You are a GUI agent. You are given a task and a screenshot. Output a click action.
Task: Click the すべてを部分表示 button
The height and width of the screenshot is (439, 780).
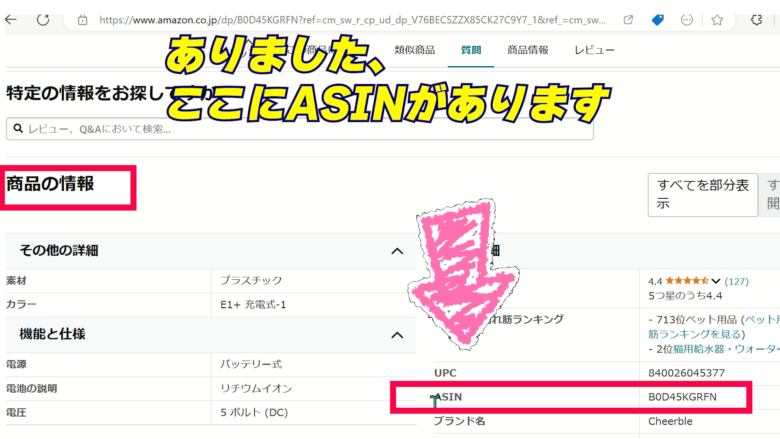pyautogui.click(x=699, y=194)
